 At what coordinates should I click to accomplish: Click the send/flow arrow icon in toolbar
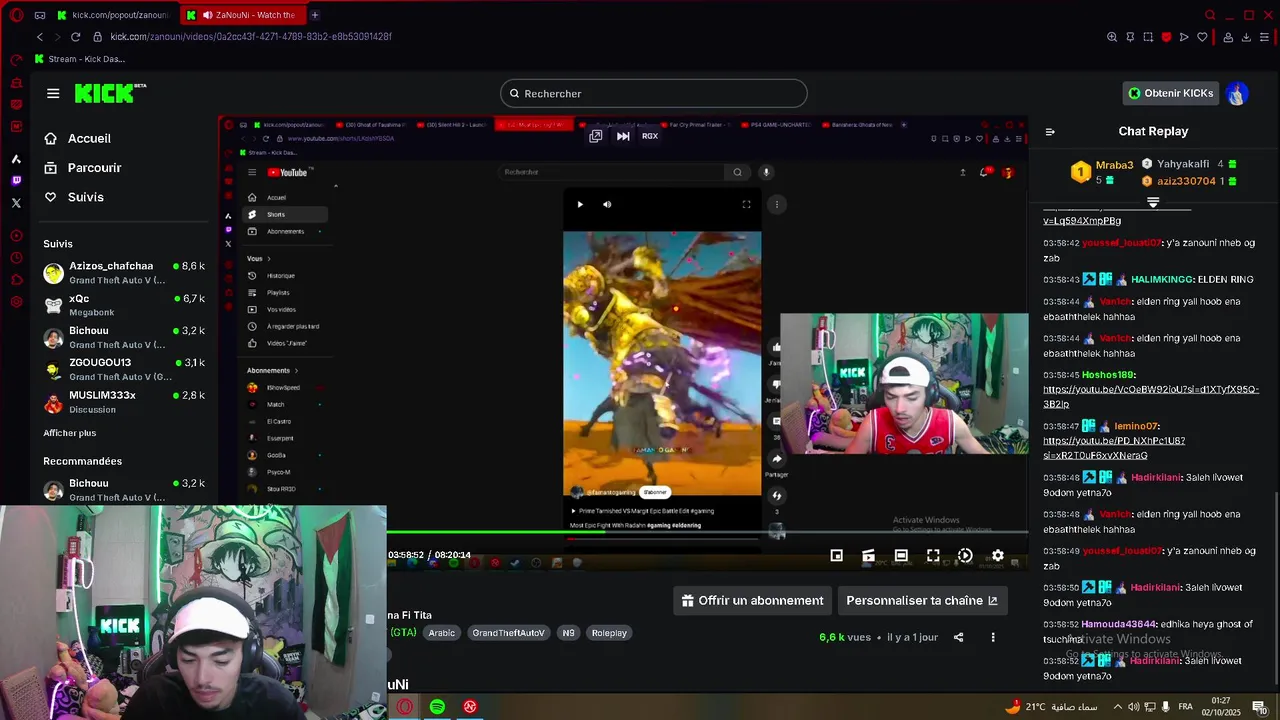(x=1184, y=37)
